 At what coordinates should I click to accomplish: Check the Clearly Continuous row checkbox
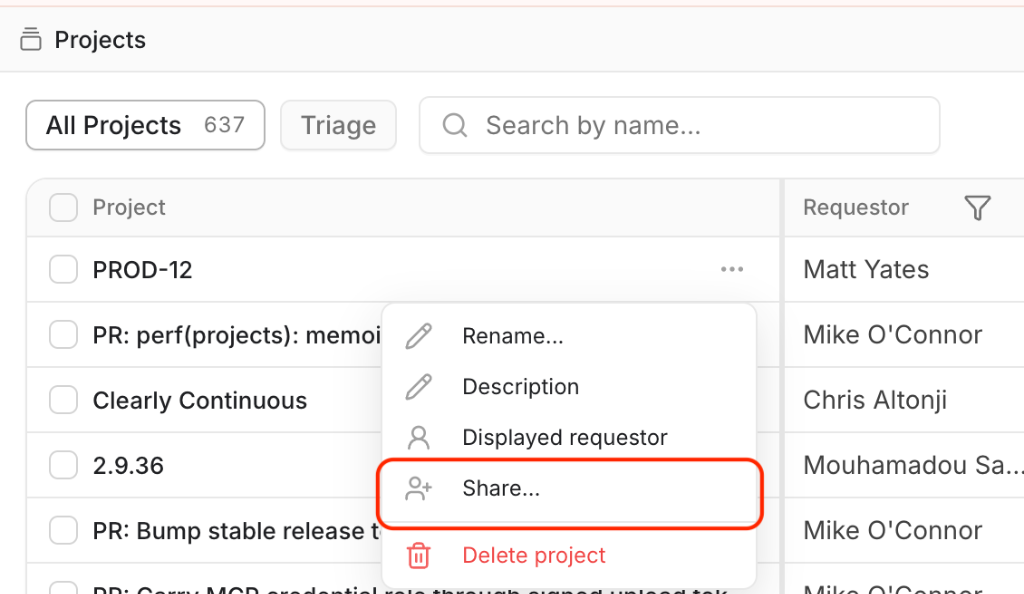pyautogui.click(x=63, y=400)
